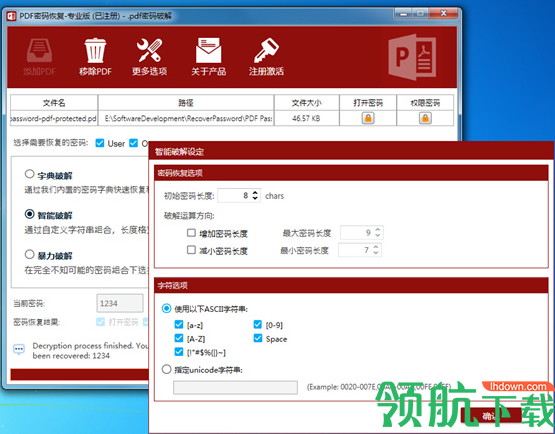Screen dimensions: 555x434
Task: Uncheck the special symbols [!"#$%{|}~] option
Action: pos(179,352)
